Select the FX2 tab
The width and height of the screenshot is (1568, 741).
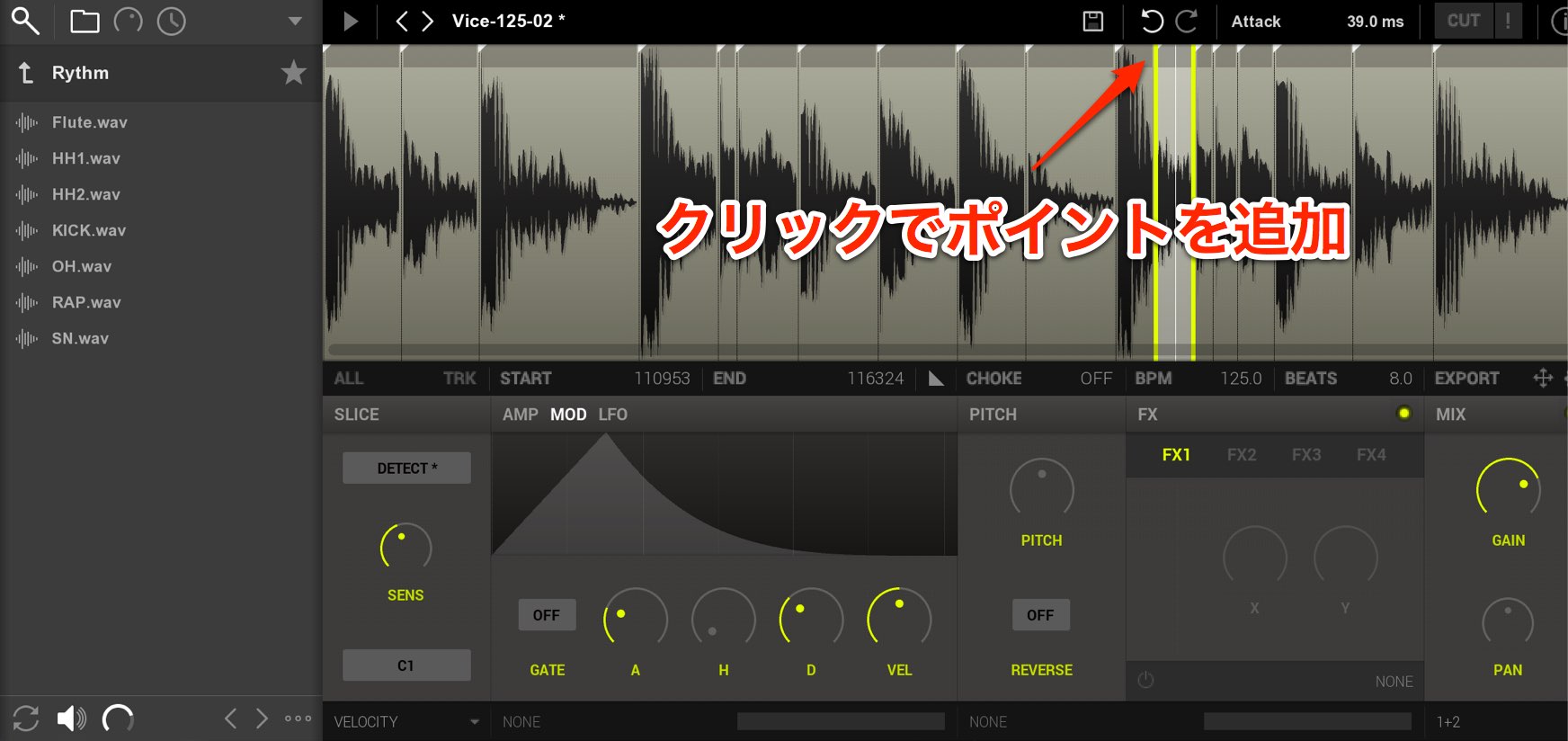coord(1242,455)
